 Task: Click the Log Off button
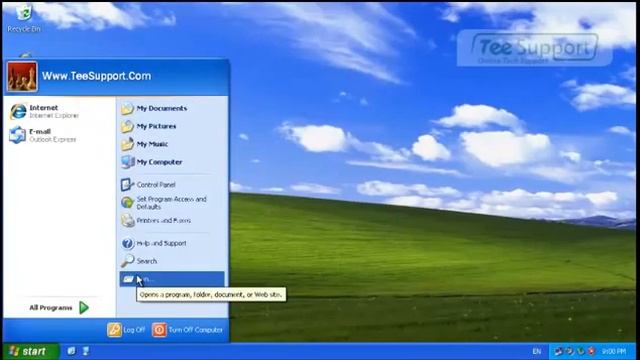(x=126, y=330)
